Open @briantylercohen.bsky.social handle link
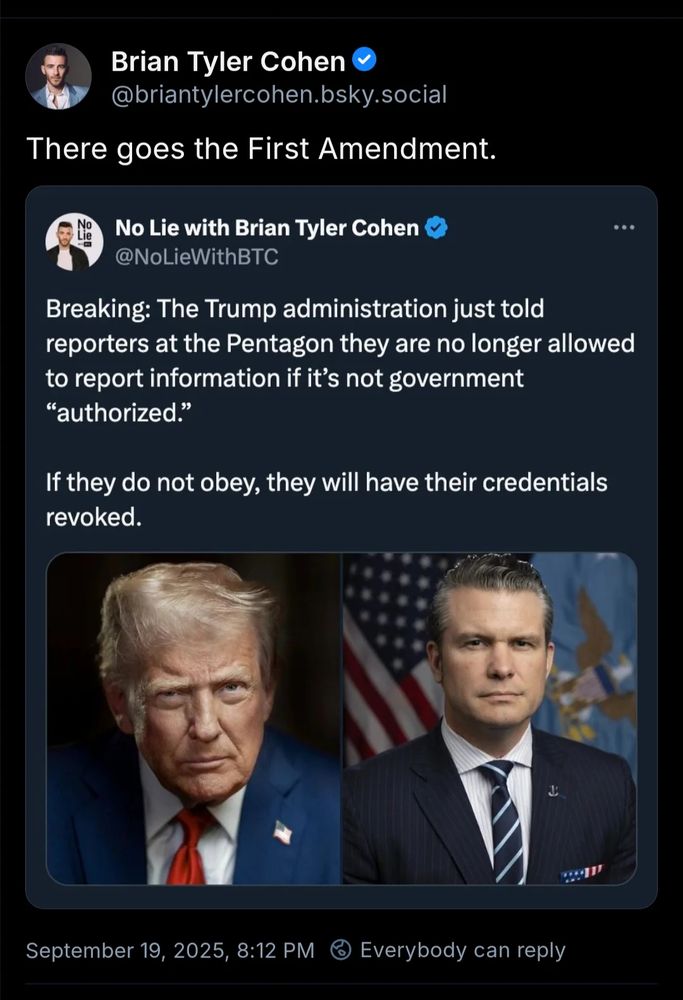Image resolution: width=683 pixels, height=1000 pixels. (x=279, y=94)
